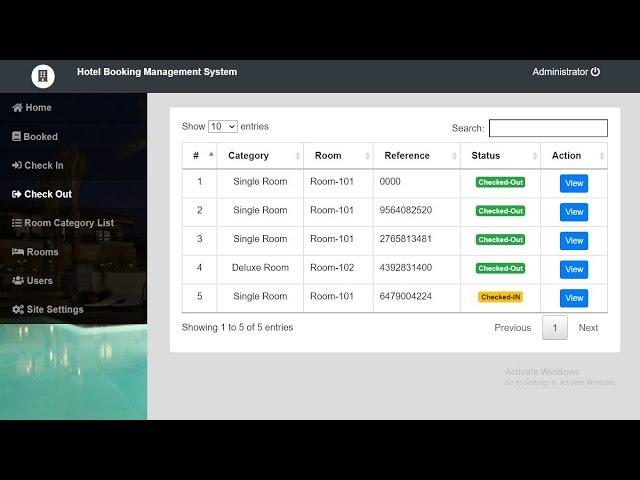Sort by Room column arrows

point(367,156)
